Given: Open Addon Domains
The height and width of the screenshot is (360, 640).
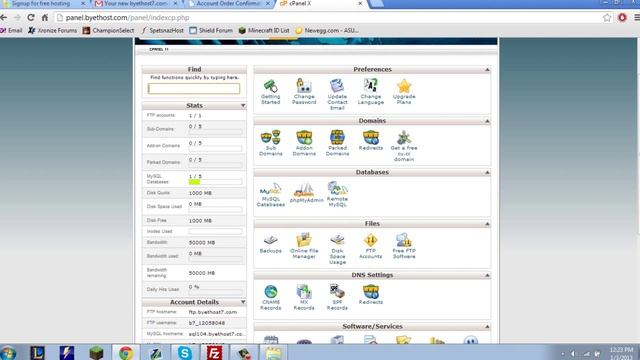Looking at the screenshot, I should pos(304,143).
